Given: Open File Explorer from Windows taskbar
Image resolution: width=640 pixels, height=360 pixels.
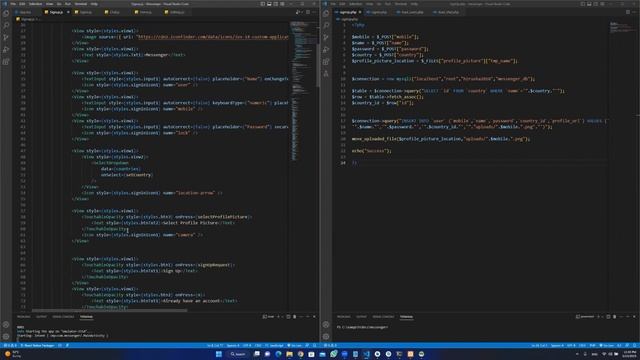Looking at the screenshot, I should 289,354.
